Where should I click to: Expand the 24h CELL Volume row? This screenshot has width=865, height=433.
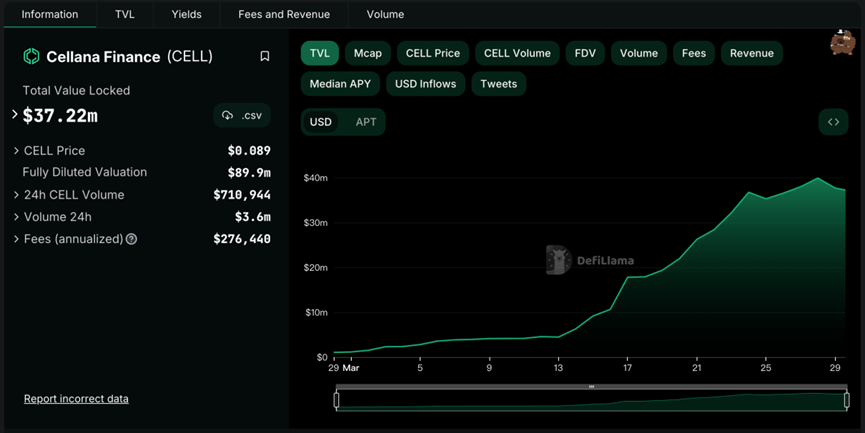(16, 195)
